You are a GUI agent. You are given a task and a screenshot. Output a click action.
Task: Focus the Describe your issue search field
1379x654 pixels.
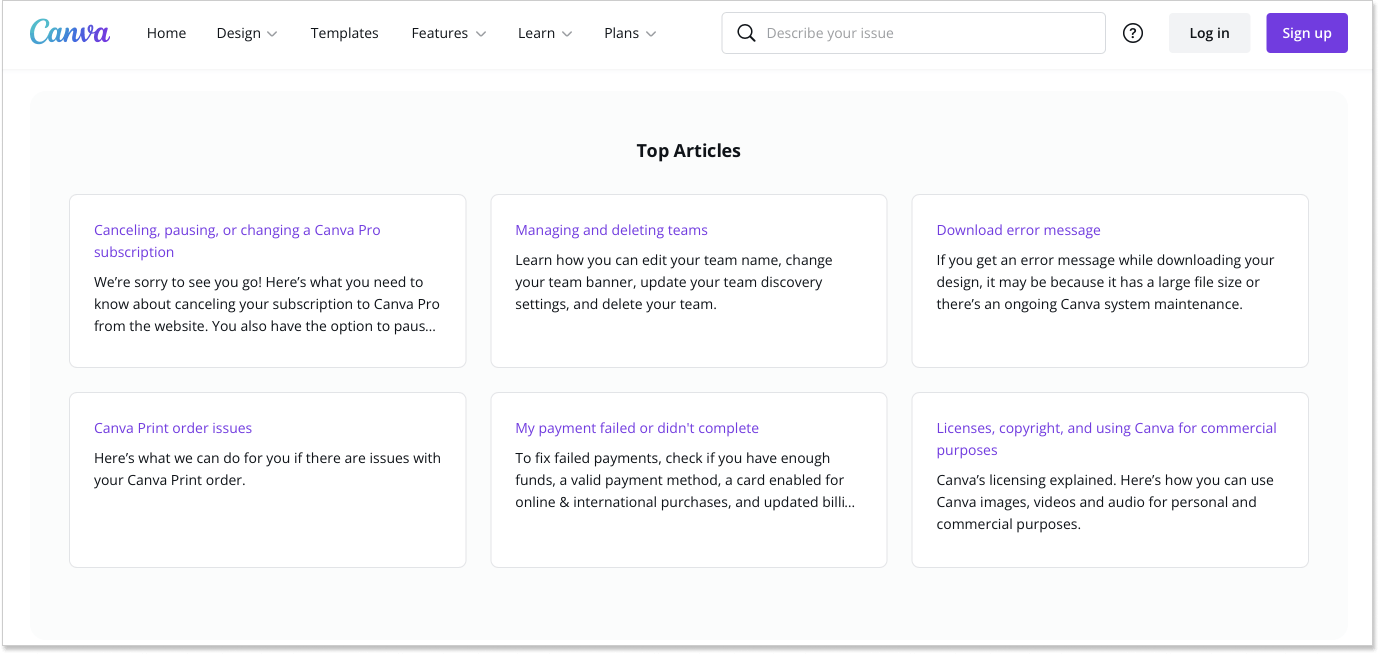[913, 33]
